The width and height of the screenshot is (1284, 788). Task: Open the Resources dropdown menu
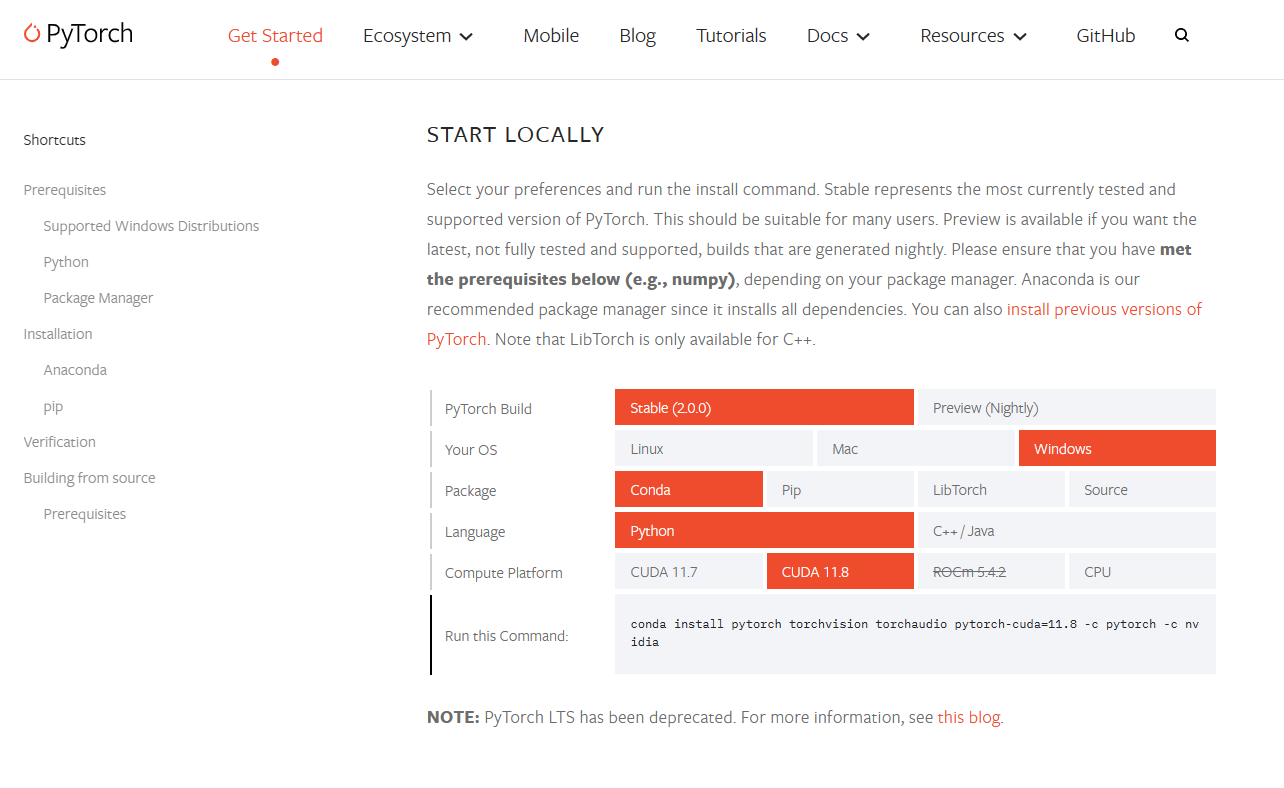click(973, 36)
